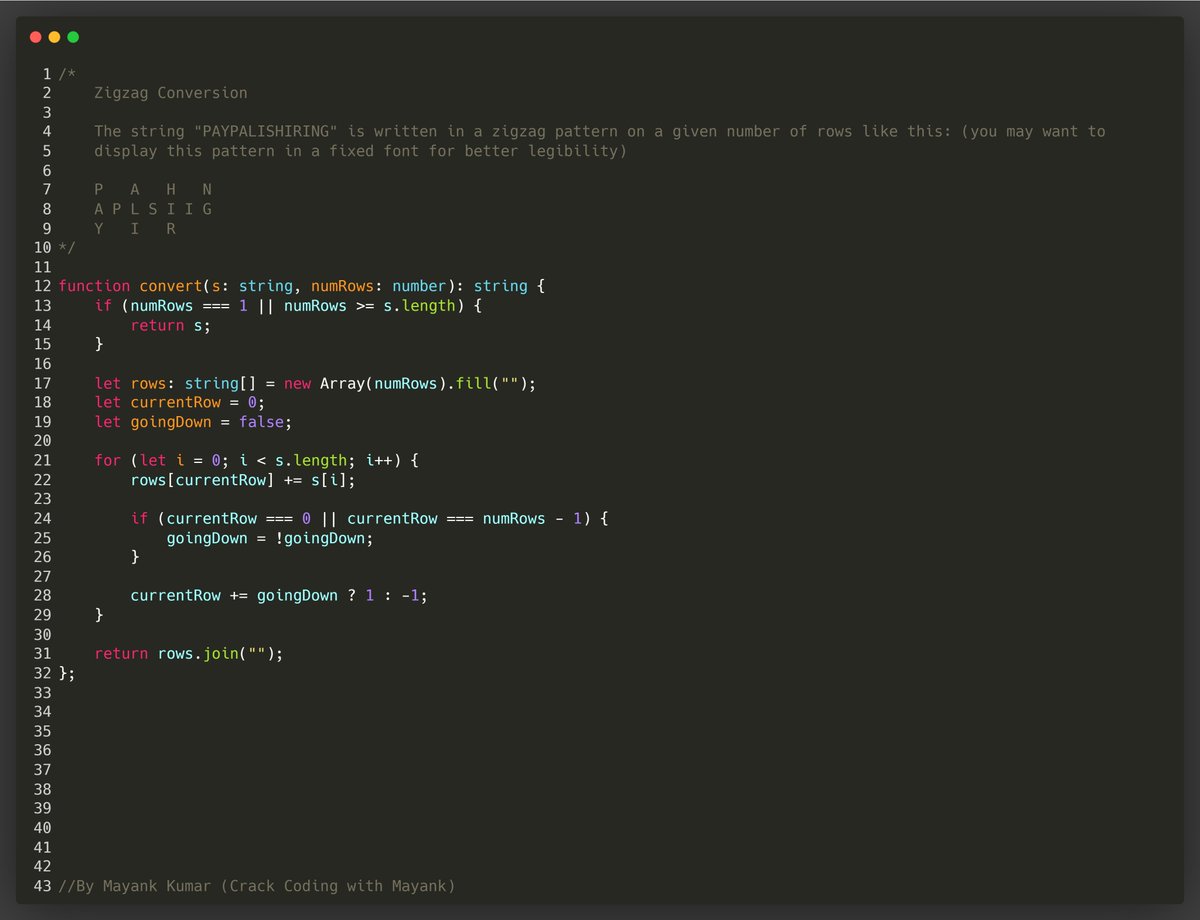Click the "return s;" statement
The image size is (1200, 920).
click(x=171, y=325)
